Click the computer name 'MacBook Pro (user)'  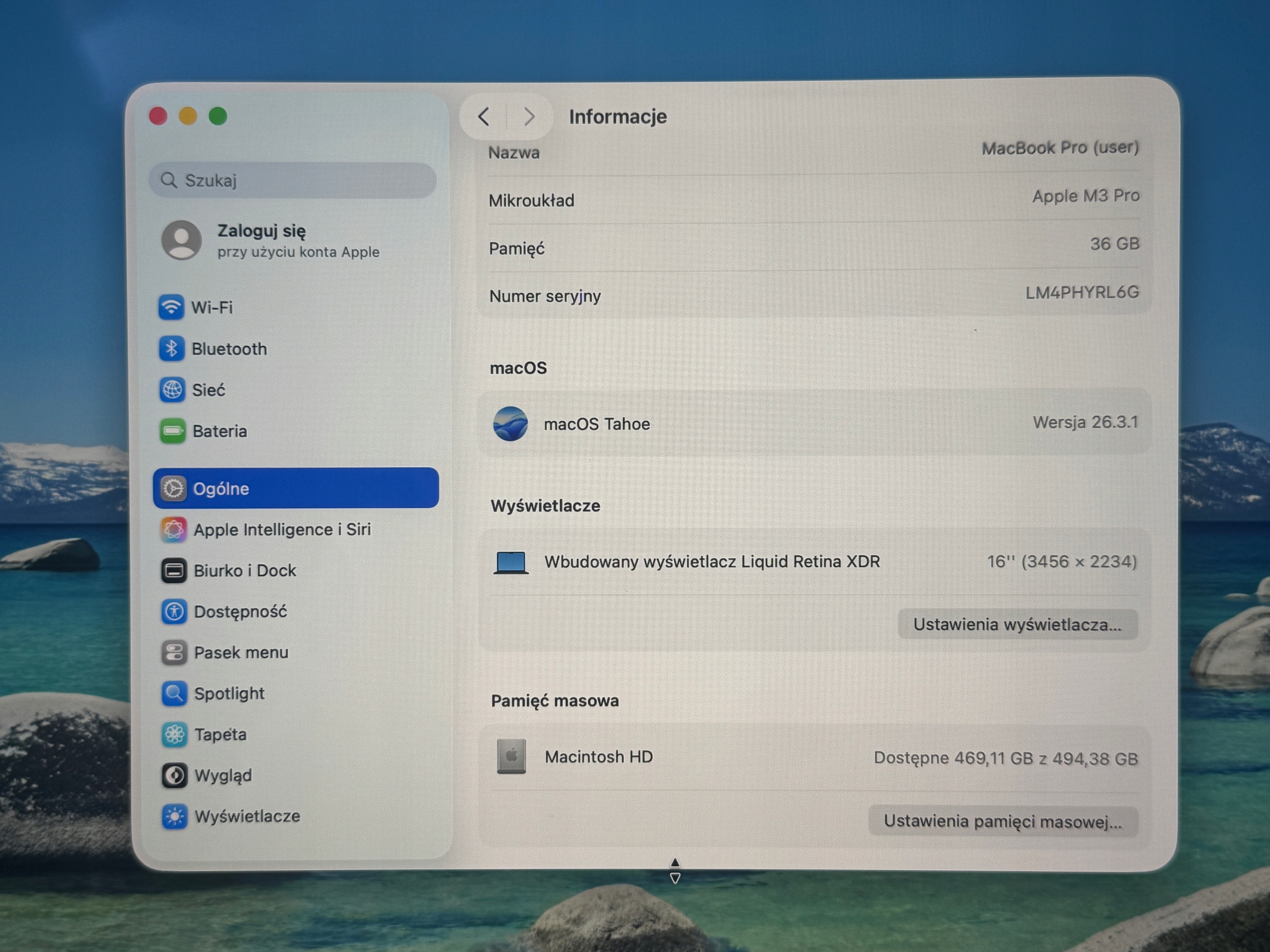pyautogui.click(x=1060, y=147)
